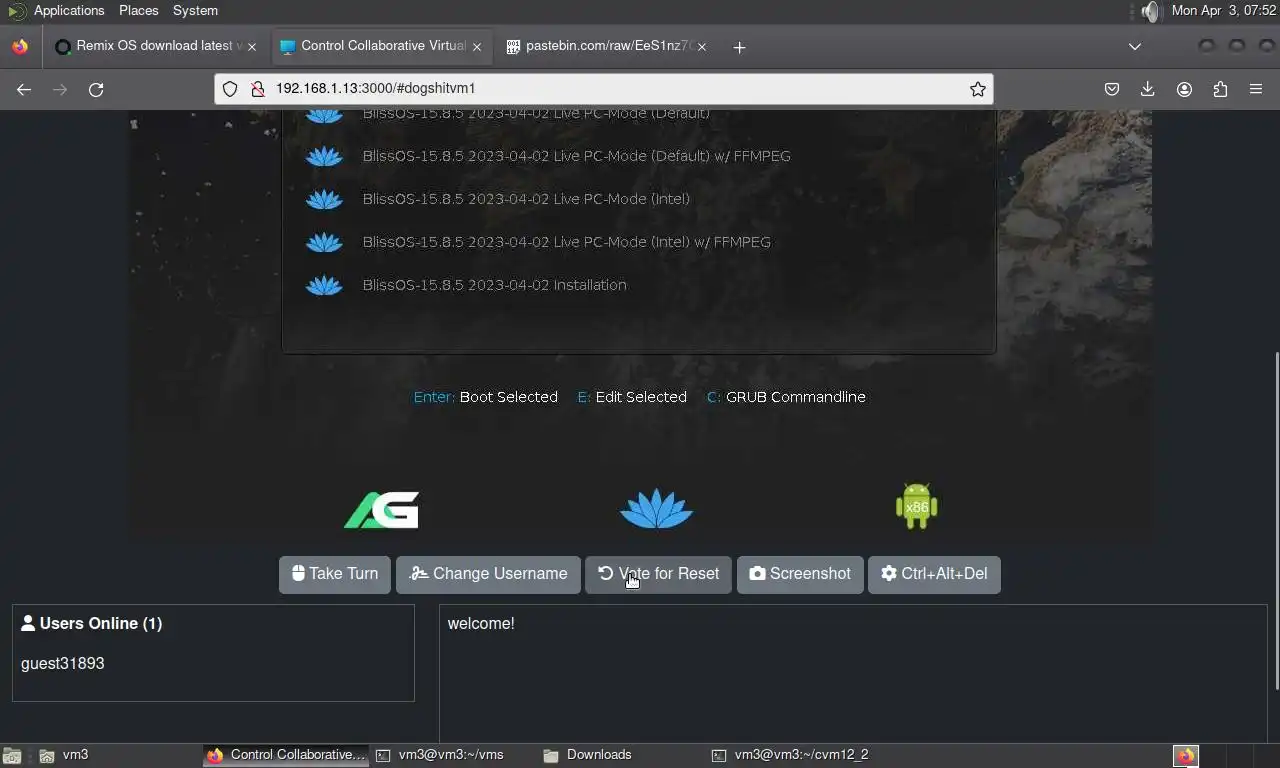
Task: Click the Android x86 robot logo
Action: (x=916, y=506)
